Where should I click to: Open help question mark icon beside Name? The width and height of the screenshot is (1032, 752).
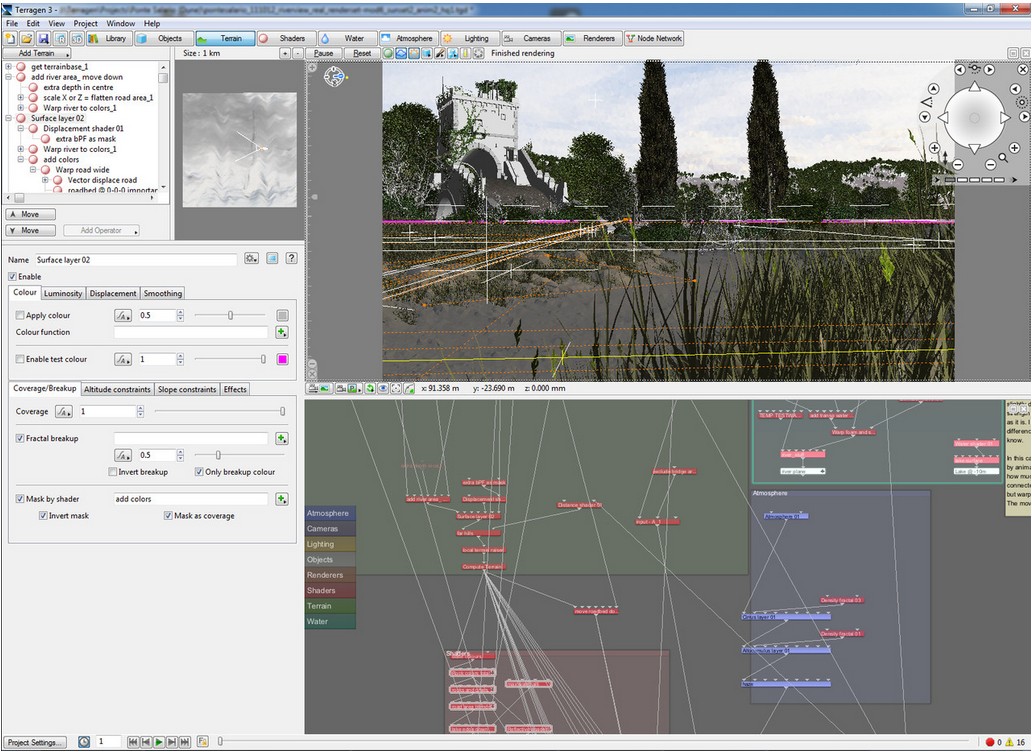[x=292, y=259]
